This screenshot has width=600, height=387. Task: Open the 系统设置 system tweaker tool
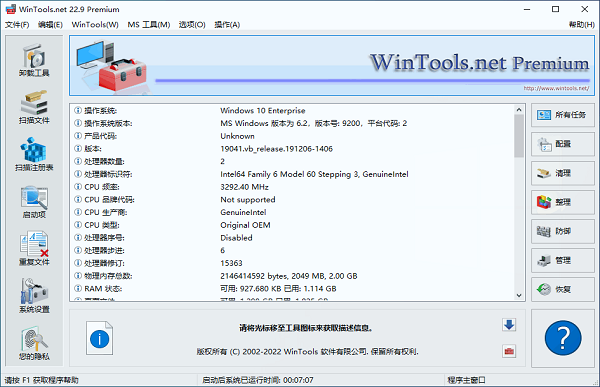pyautogui.click(x=34, y=296)
